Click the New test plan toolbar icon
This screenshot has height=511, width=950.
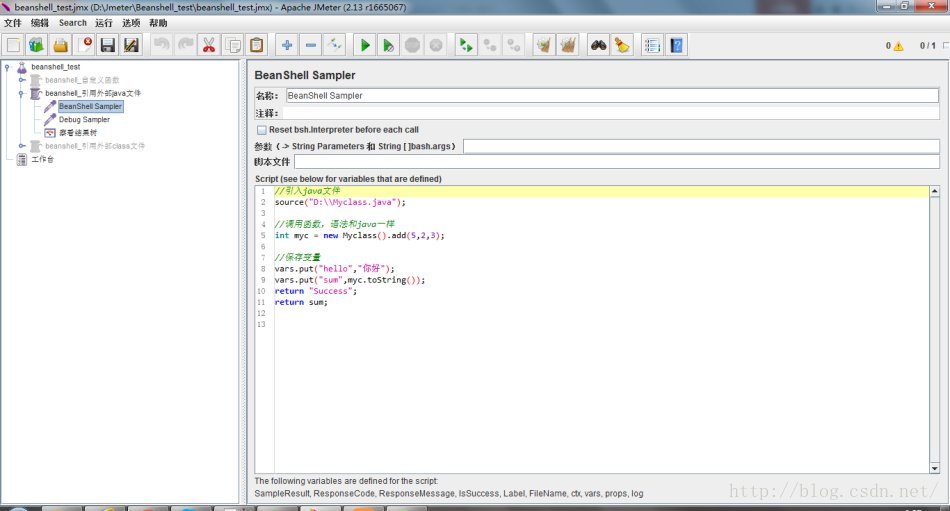13,45
